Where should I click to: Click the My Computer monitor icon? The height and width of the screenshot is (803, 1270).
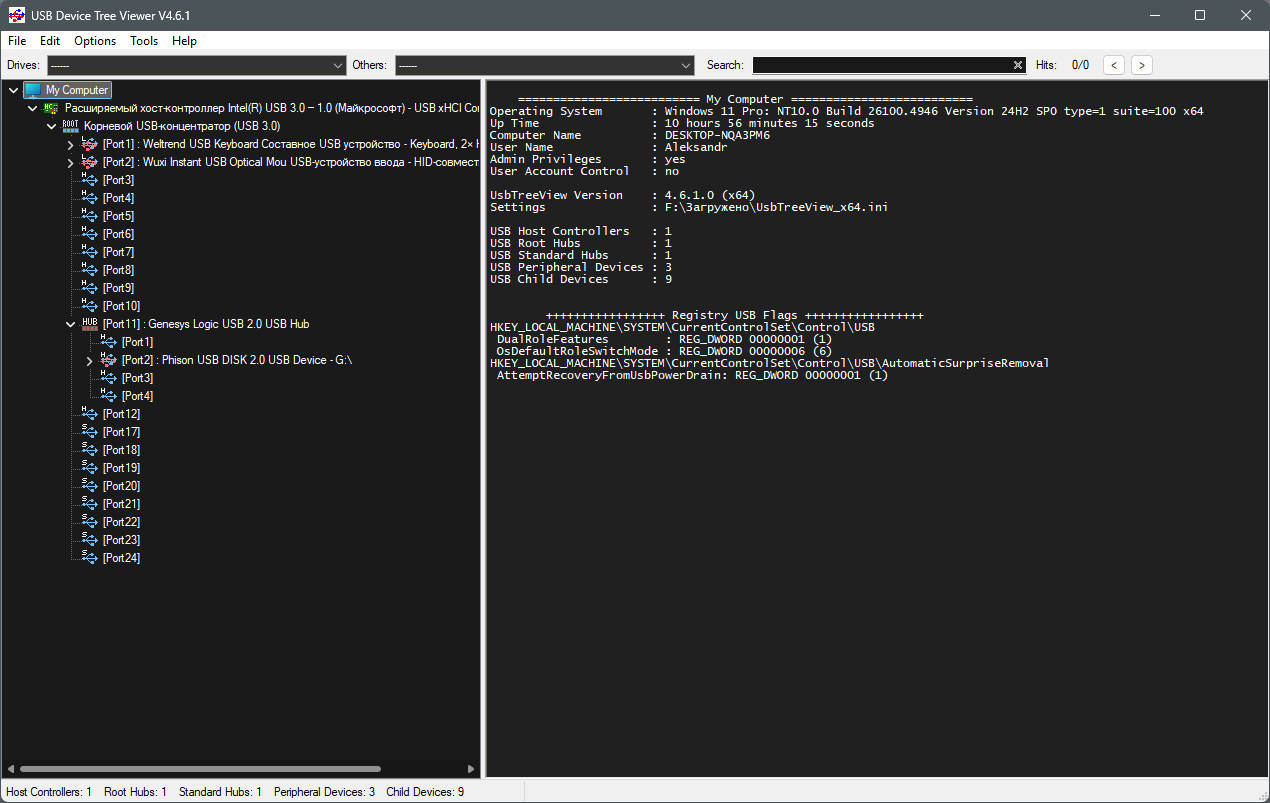(x=33, y=90)
